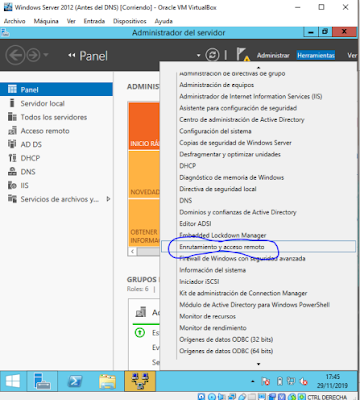Launch PowerShell from taskbar
Screen dimensions: 360x400
(x=75, y=381)
